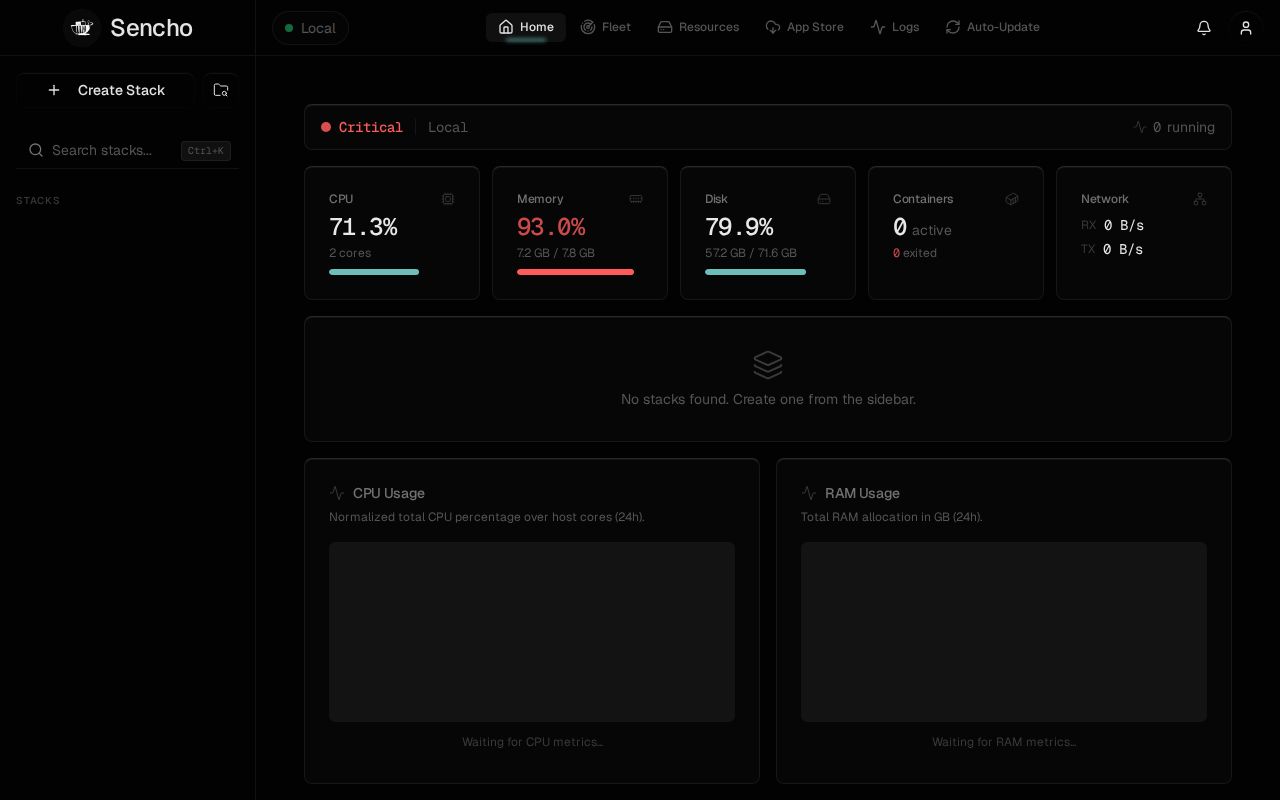Click the No stacks found message

point(768,399)
